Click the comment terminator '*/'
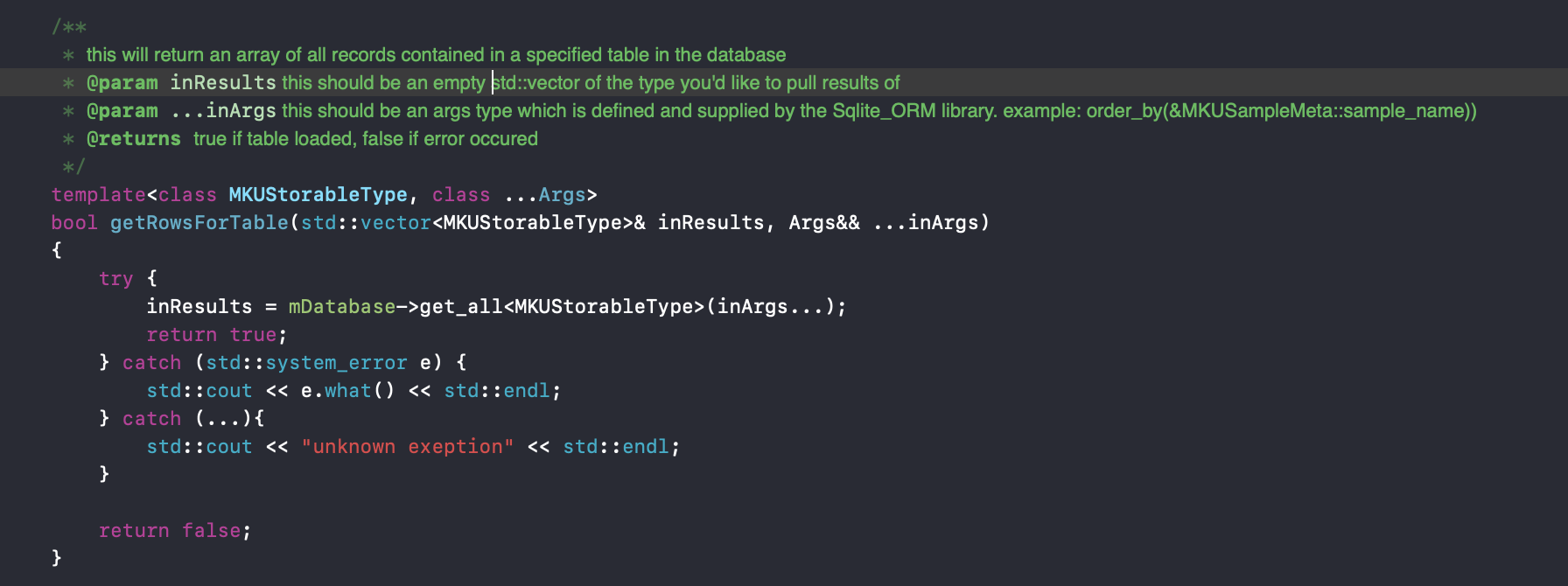The width and height of the screenshot is (1568, 586). pyautogui.click(x=74, y=166)
